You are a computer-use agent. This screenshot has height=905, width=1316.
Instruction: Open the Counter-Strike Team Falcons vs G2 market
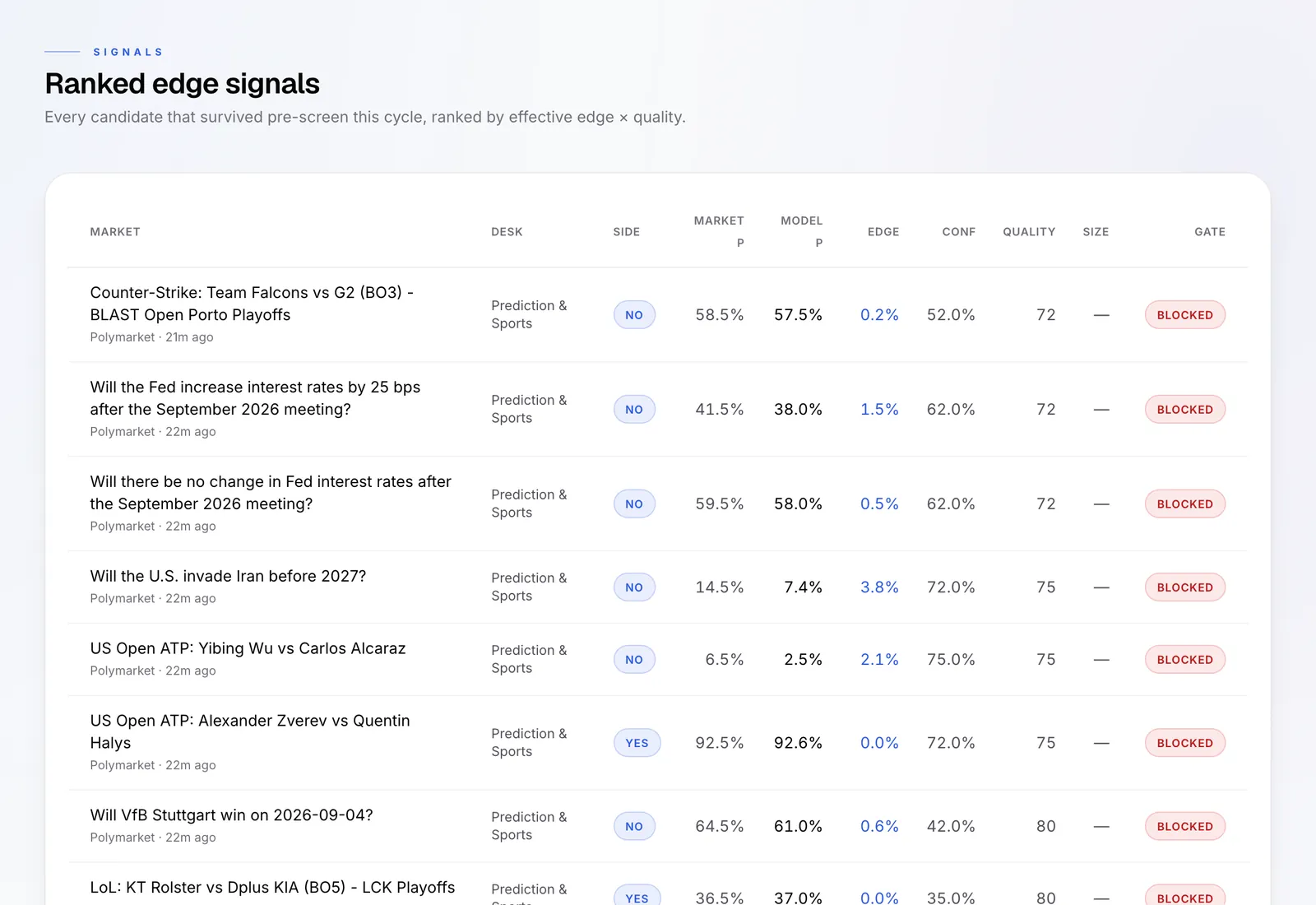tap(252, 304)
